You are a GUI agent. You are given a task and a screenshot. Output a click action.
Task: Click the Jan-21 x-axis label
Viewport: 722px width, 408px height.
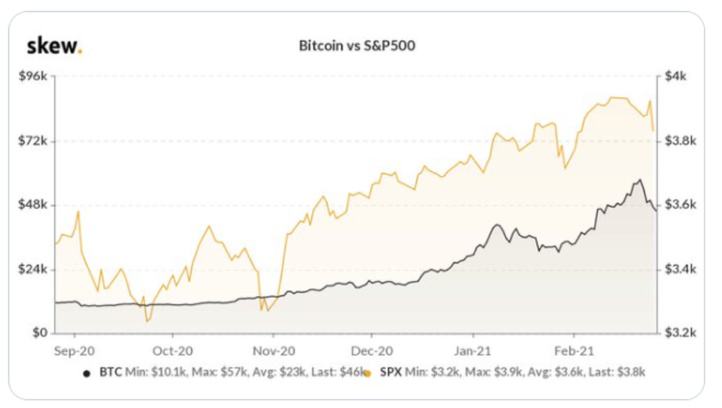coord(472,351)
